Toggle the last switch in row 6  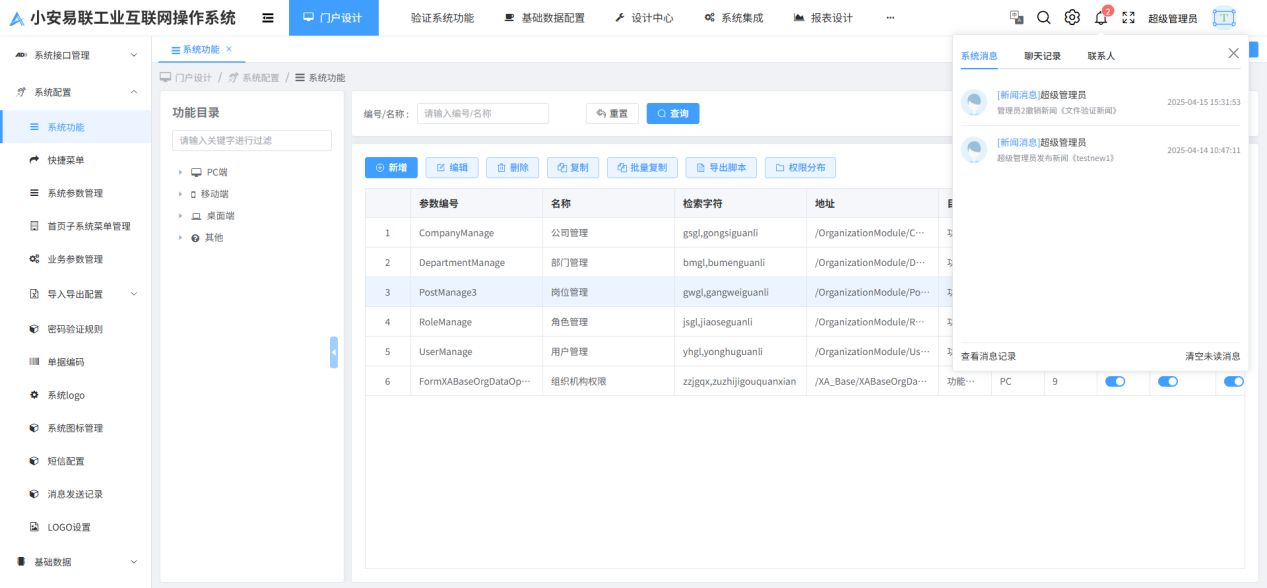(x=1233, y=381)
